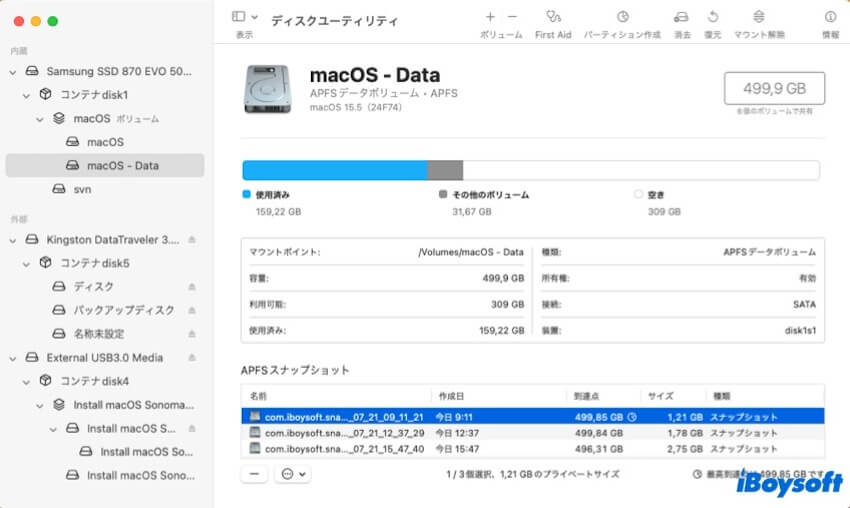Eject the バックアップディスク volume
Screen dimensions: 850x508
pos(192,310)
